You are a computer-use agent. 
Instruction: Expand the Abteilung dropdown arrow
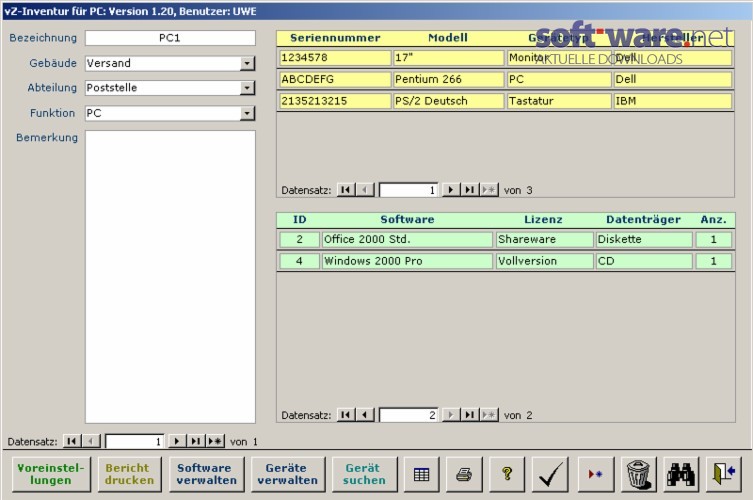(247, 88)
